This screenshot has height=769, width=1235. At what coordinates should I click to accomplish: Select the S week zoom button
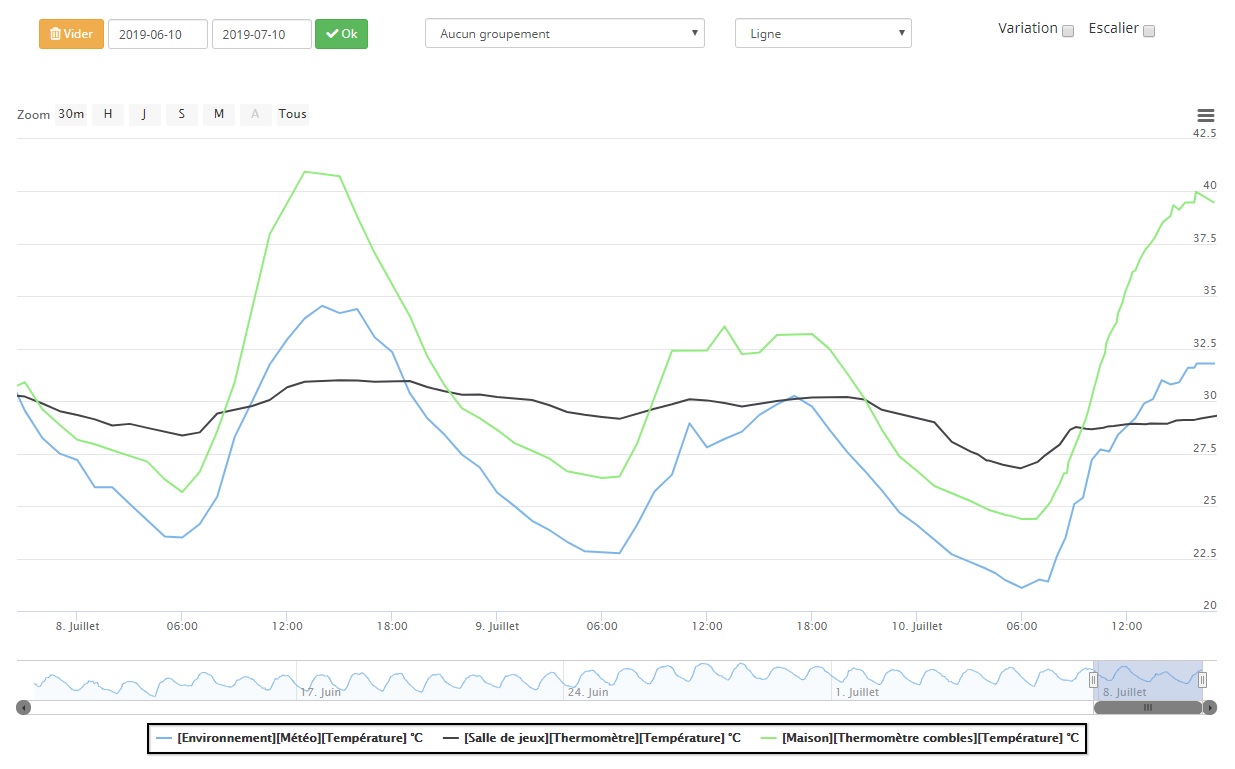[x=181, y=114]
